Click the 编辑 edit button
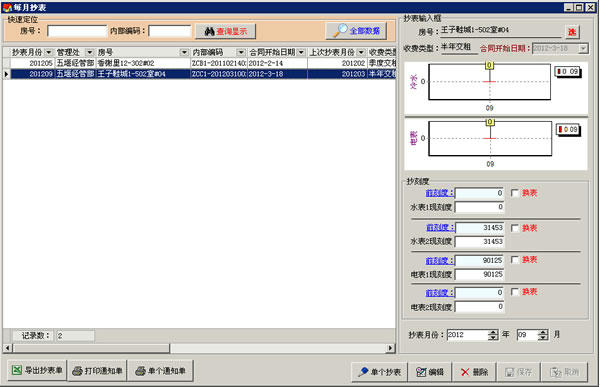This screenshot has width=600, height=387. [x=430, y=372]
